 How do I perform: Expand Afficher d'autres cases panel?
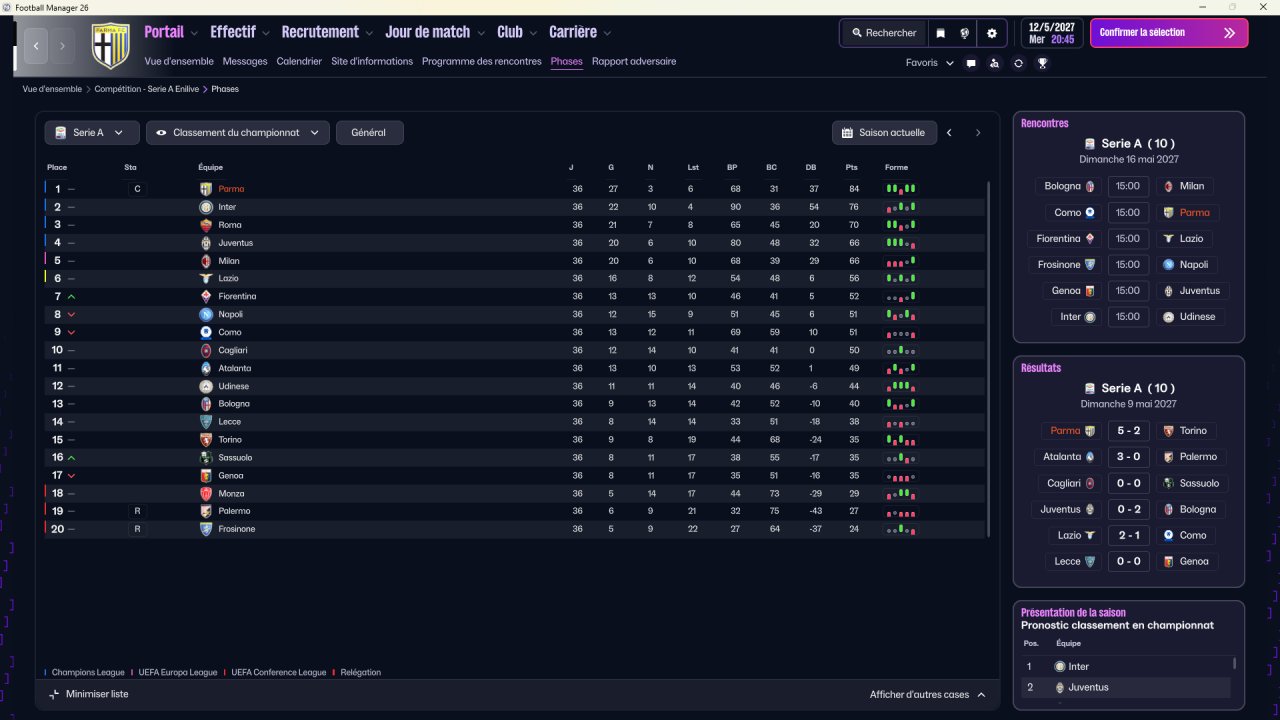pos(928,694)
